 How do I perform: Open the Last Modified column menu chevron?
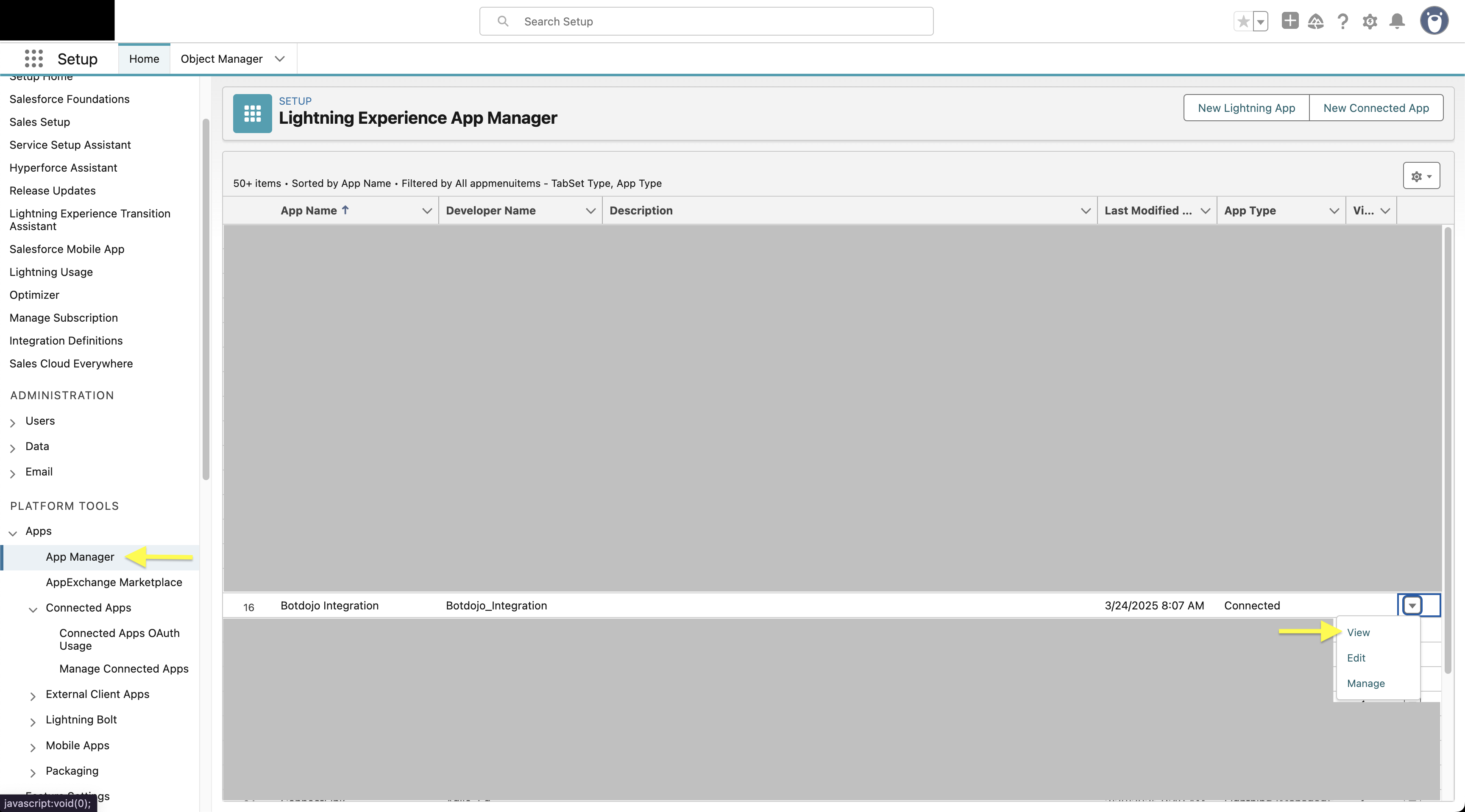tap(1205, 210)
